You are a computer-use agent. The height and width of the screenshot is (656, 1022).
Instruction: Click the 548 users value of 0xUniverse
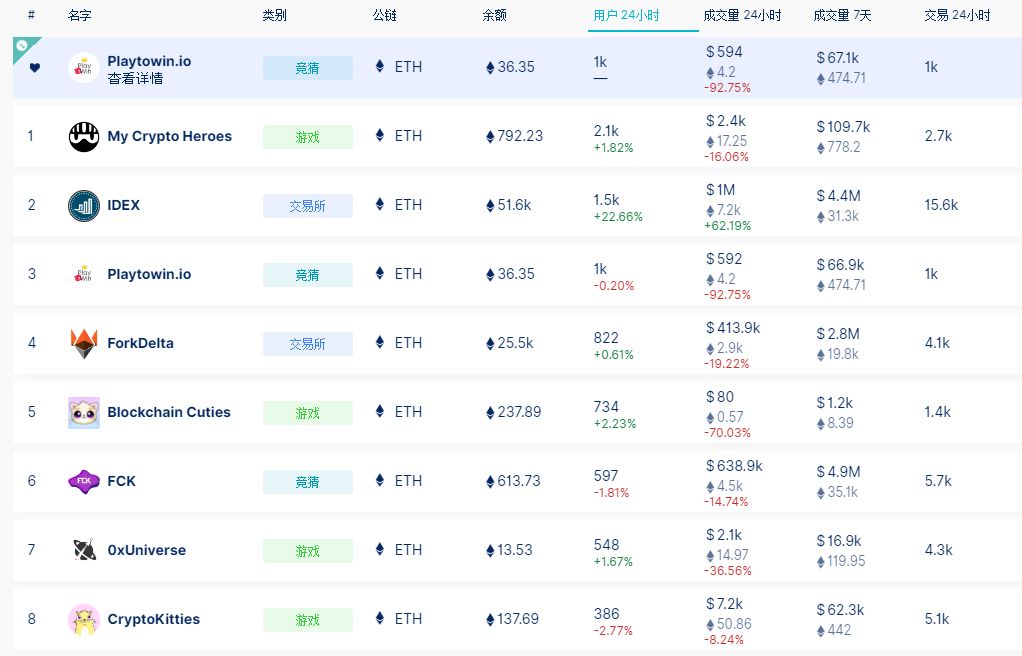[606, 544]
